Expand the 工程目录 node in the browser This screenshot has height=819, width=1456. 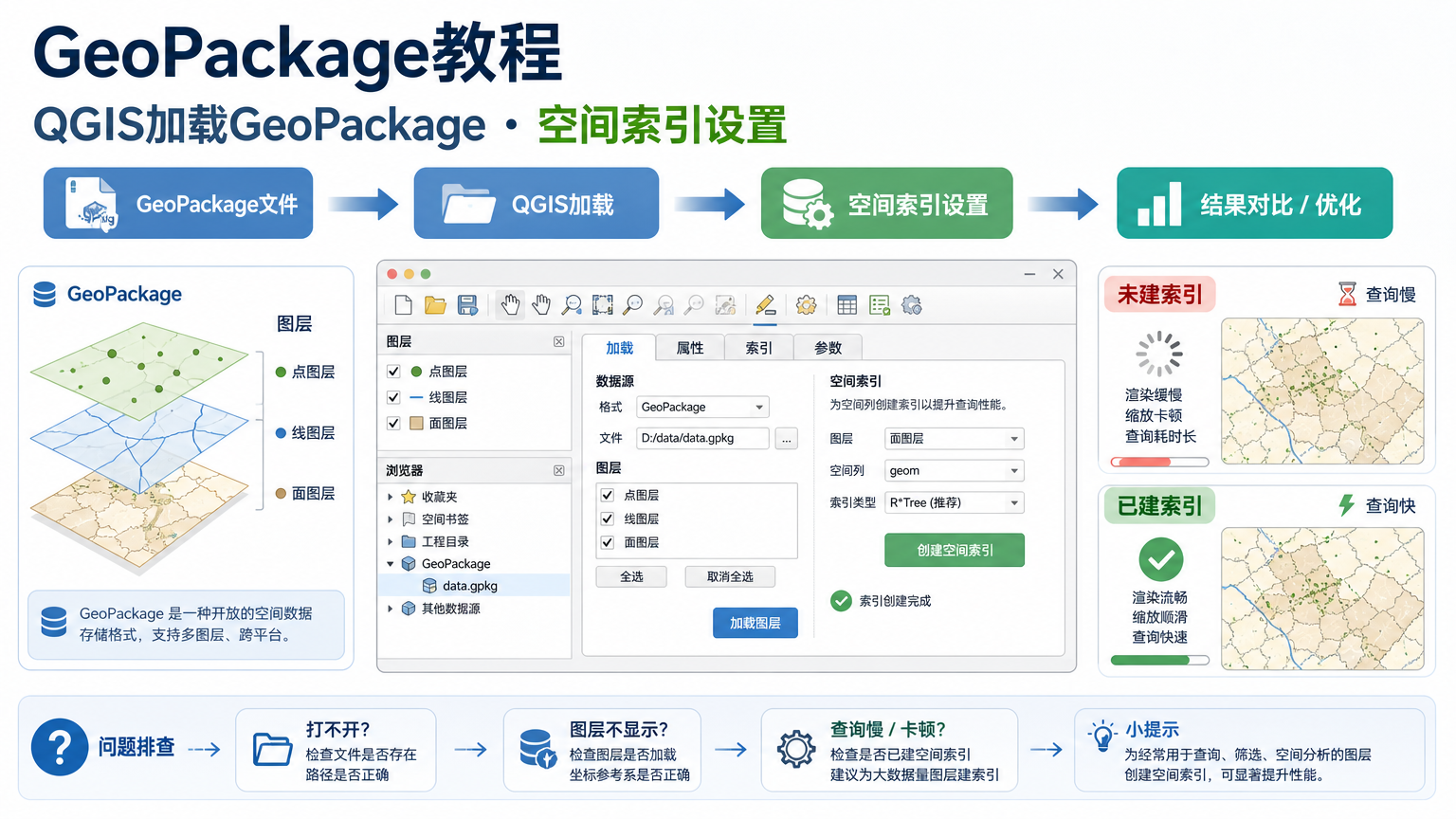pos(390,541)
